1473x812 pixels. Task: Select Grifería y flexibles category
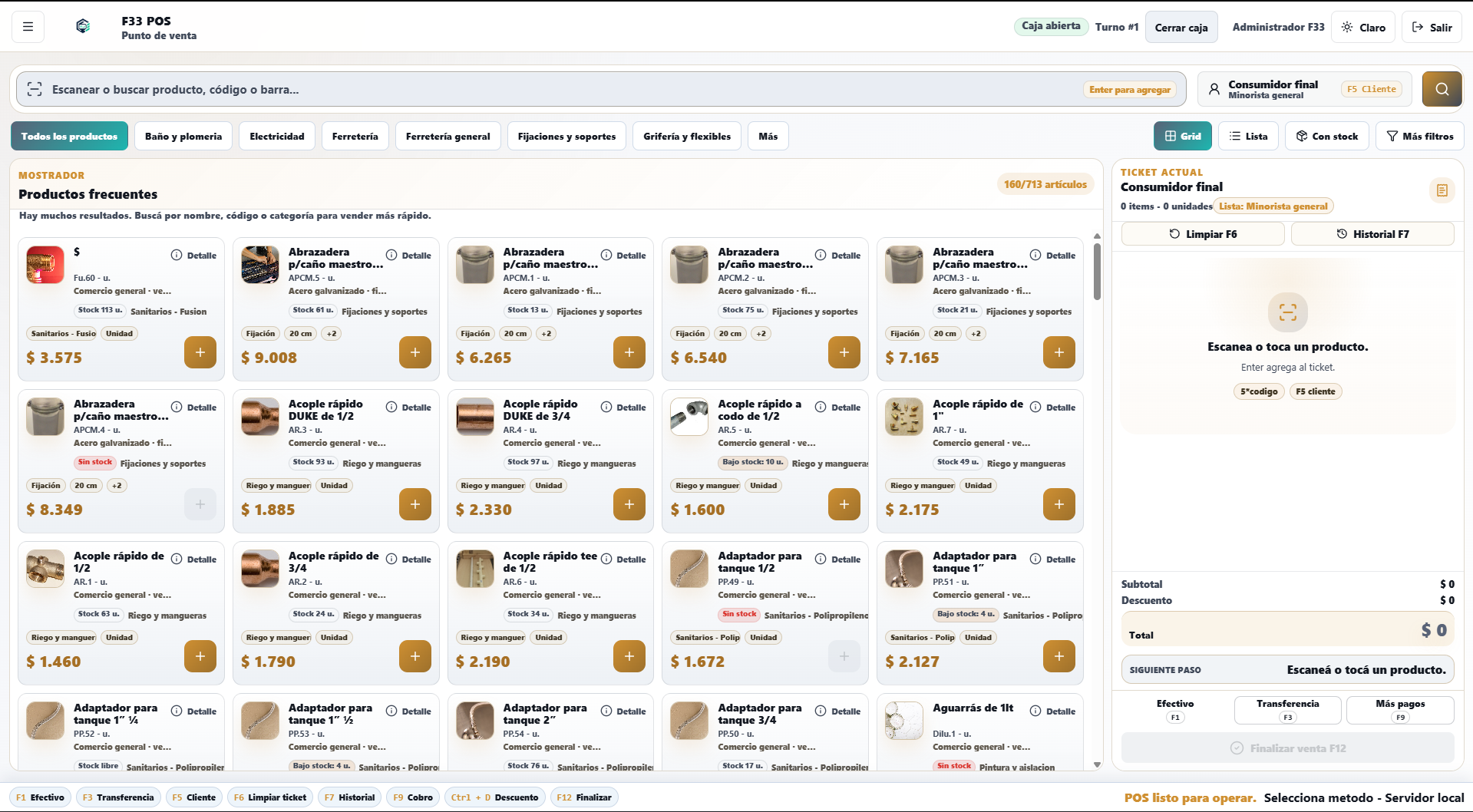[x=687, y=136]
